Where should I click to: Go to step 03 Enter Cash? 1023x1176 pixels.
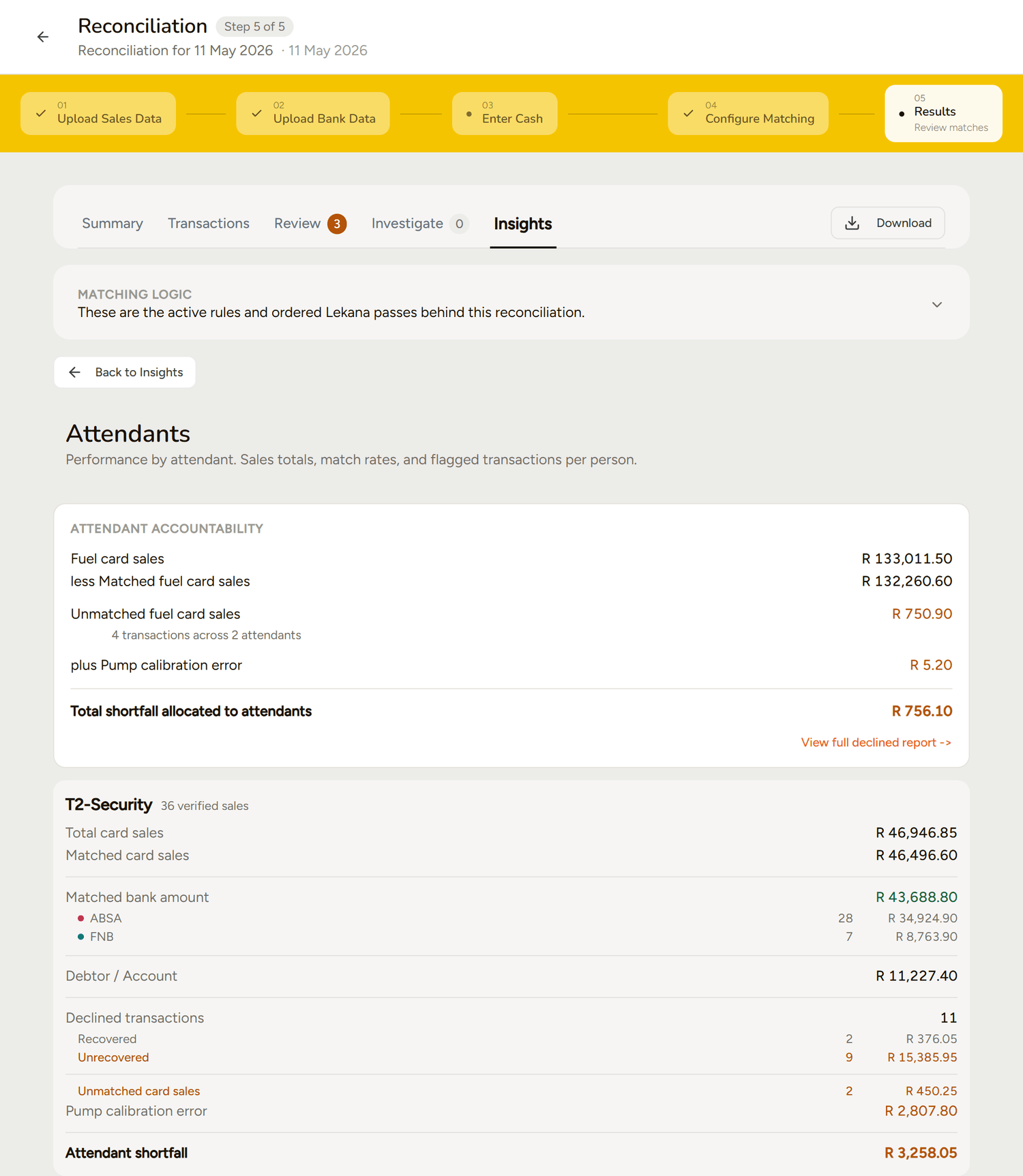pyautogui.click(x=505, y=113)
